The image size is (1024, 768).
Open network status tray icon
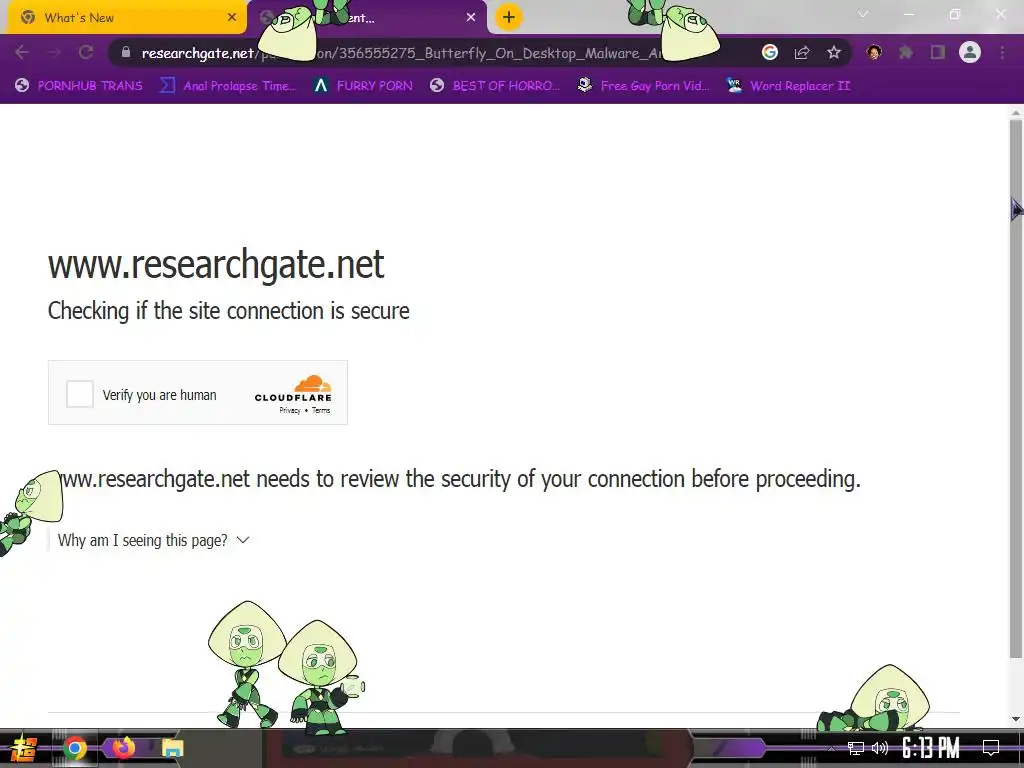coord(856,748)
